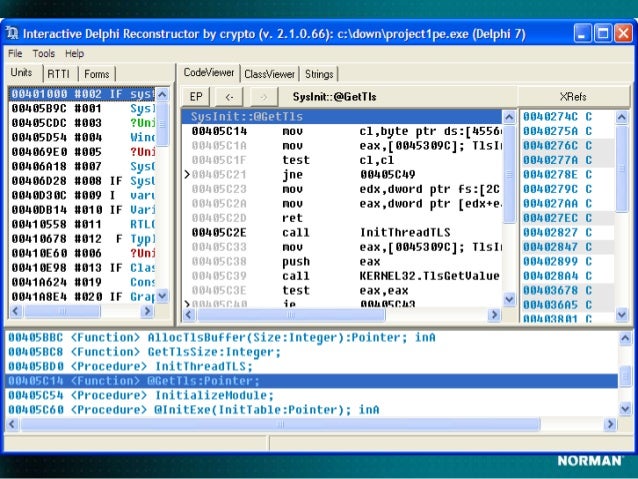Screen dimensions: 638x479
Task: Select XRef entry 0040276C
Action: coord(568,146)
